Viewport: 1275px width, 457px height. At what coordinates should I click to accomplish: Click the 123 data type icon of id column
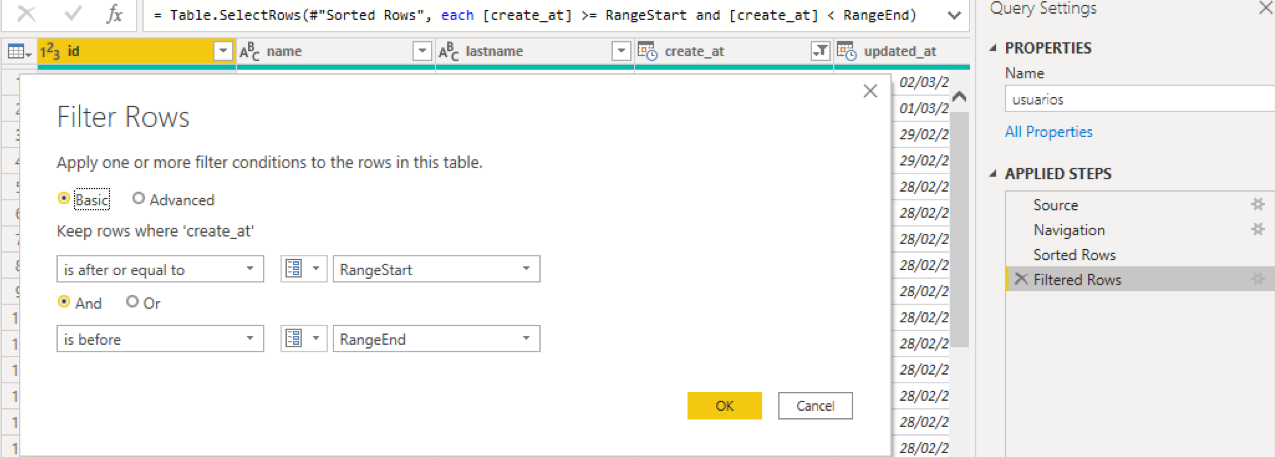pyautogui.click(x=50, y=51)
